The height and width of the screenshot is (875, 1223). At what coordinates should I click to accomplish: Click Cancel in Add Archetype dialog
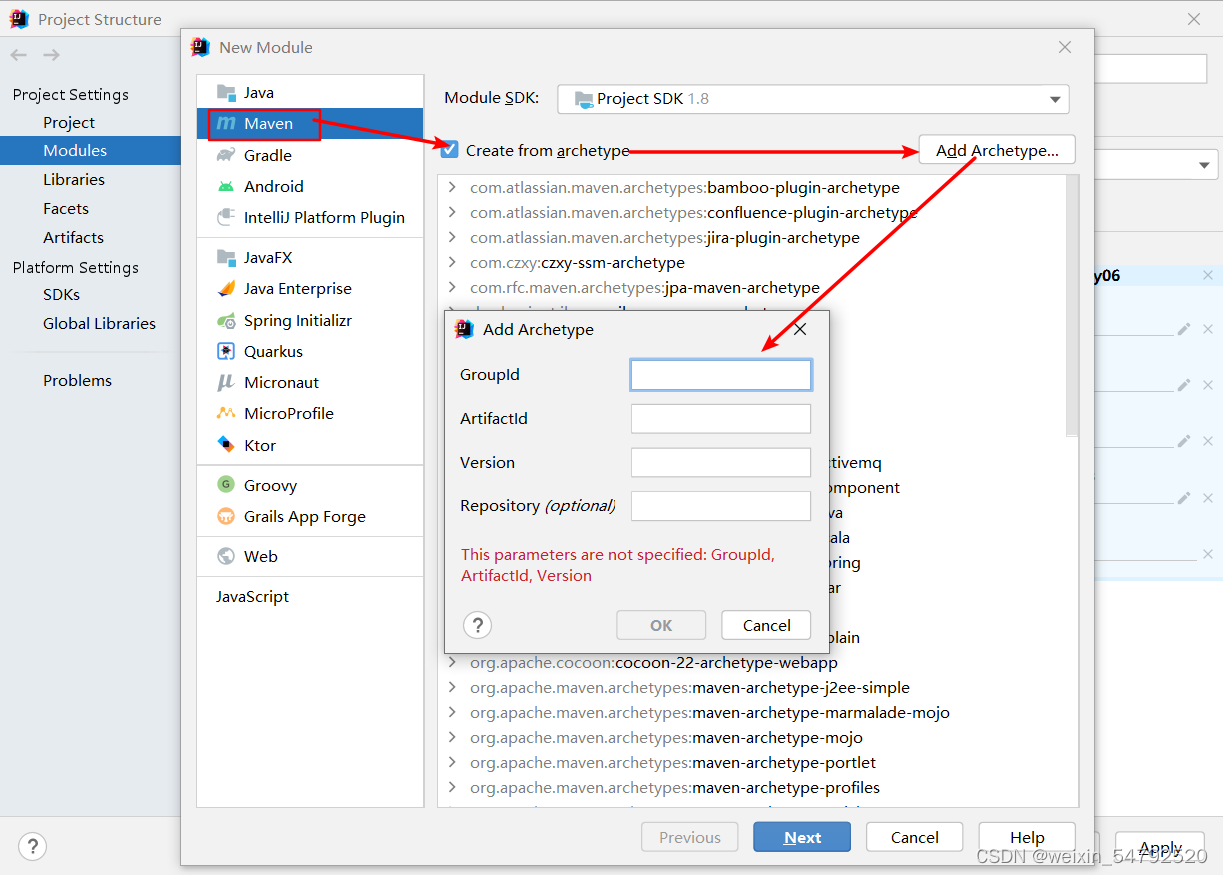tap(767, 625)
